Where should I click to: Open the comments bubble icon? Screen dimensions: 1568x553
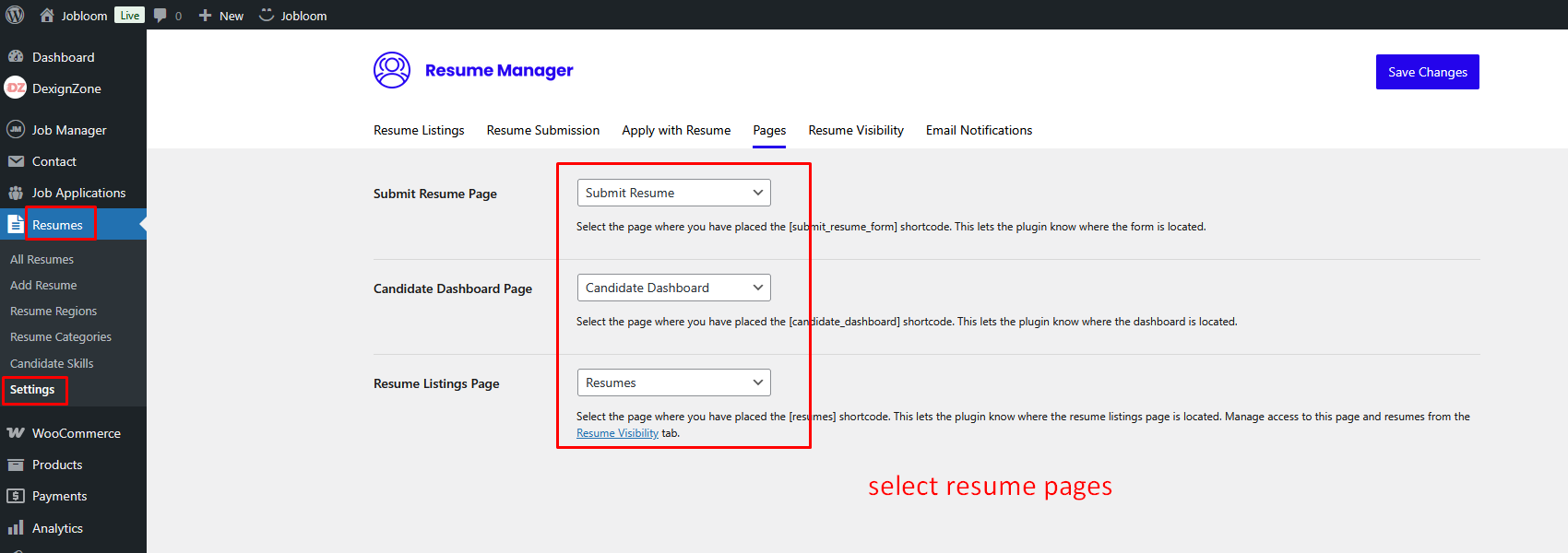click(160, 16)
